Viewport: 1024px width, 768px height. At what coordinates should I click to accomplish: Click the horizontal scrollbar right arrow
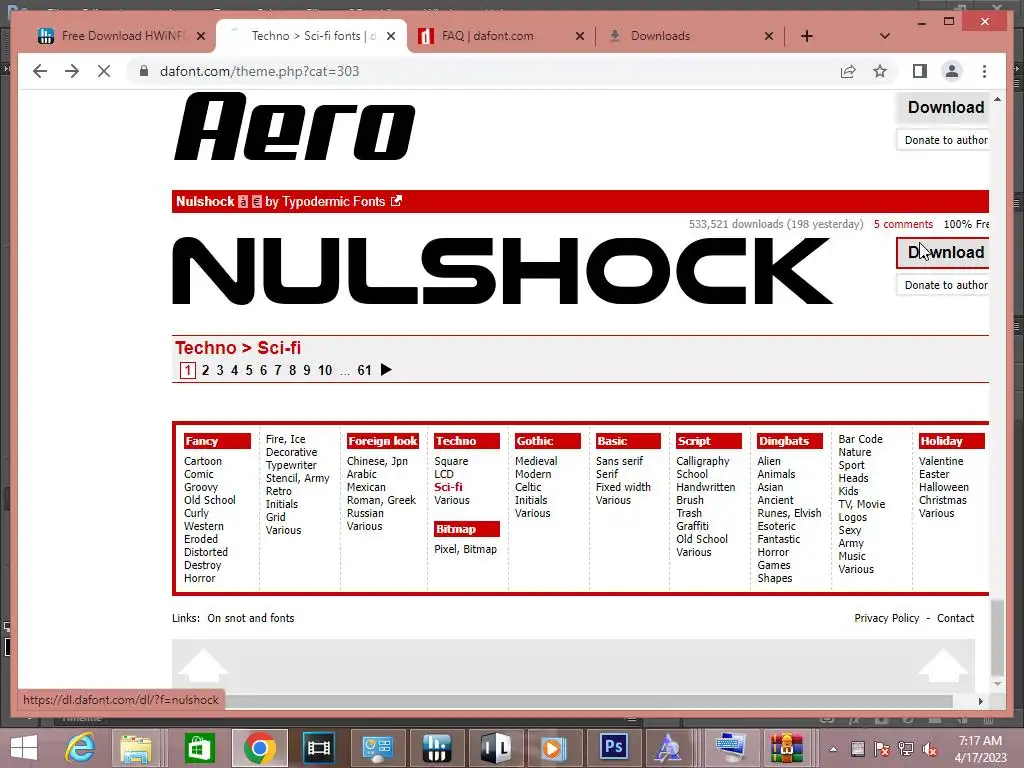click(980, 701)
